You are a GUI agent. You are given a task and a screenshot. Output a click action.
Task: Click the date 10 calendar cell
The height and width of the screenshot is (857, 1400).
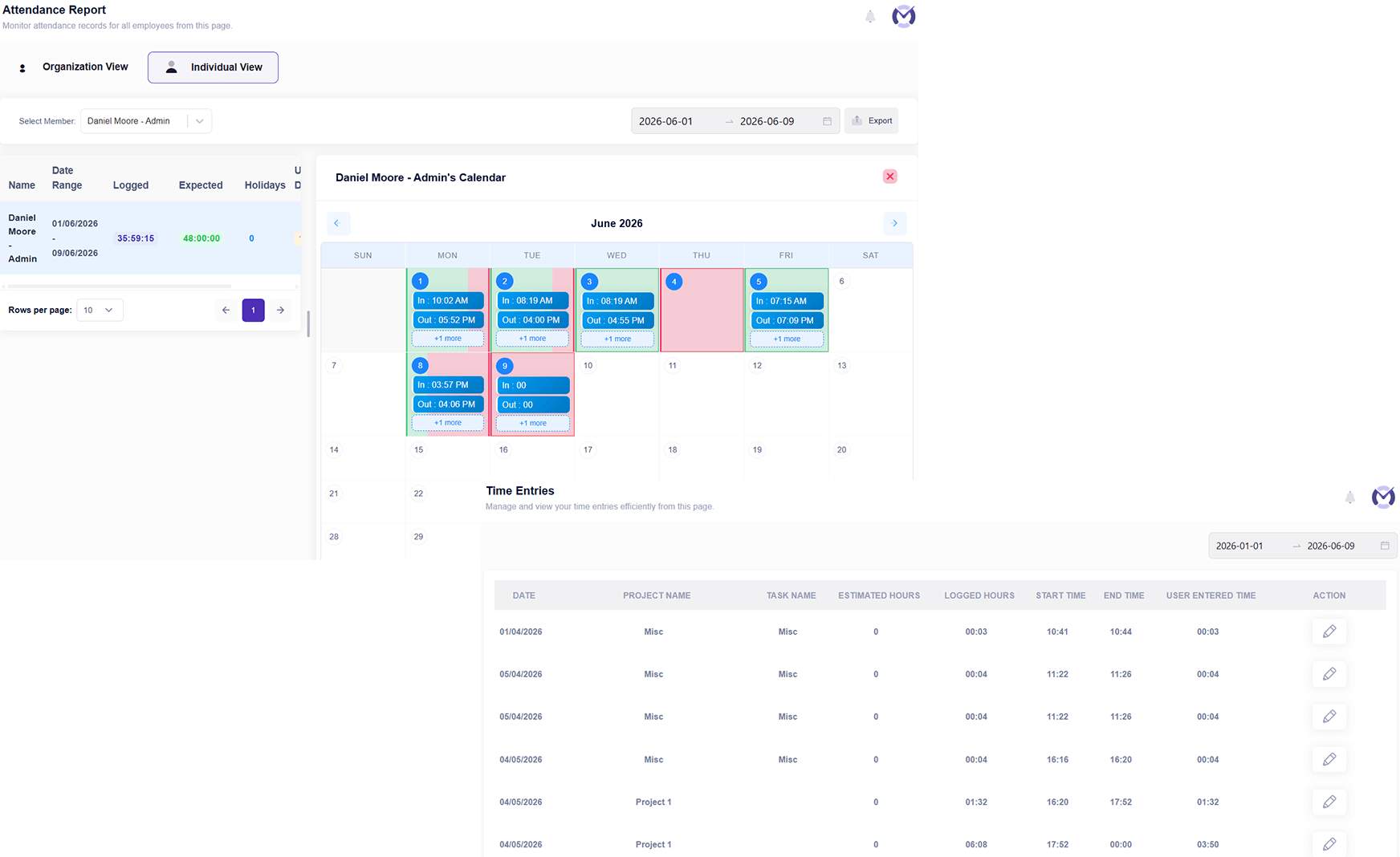coord(617,394)
